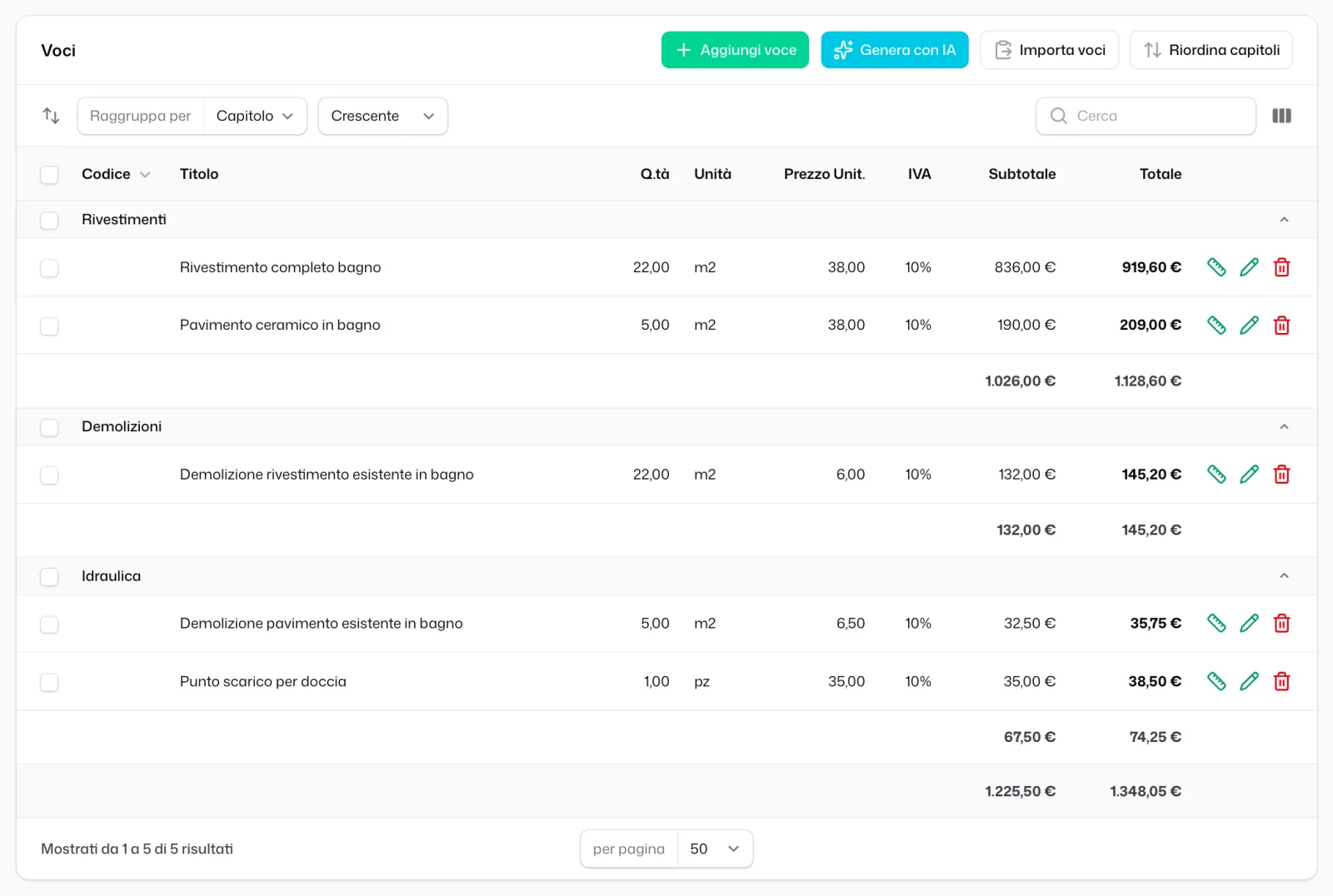Open the column visibility icon

pos(1281,116)
